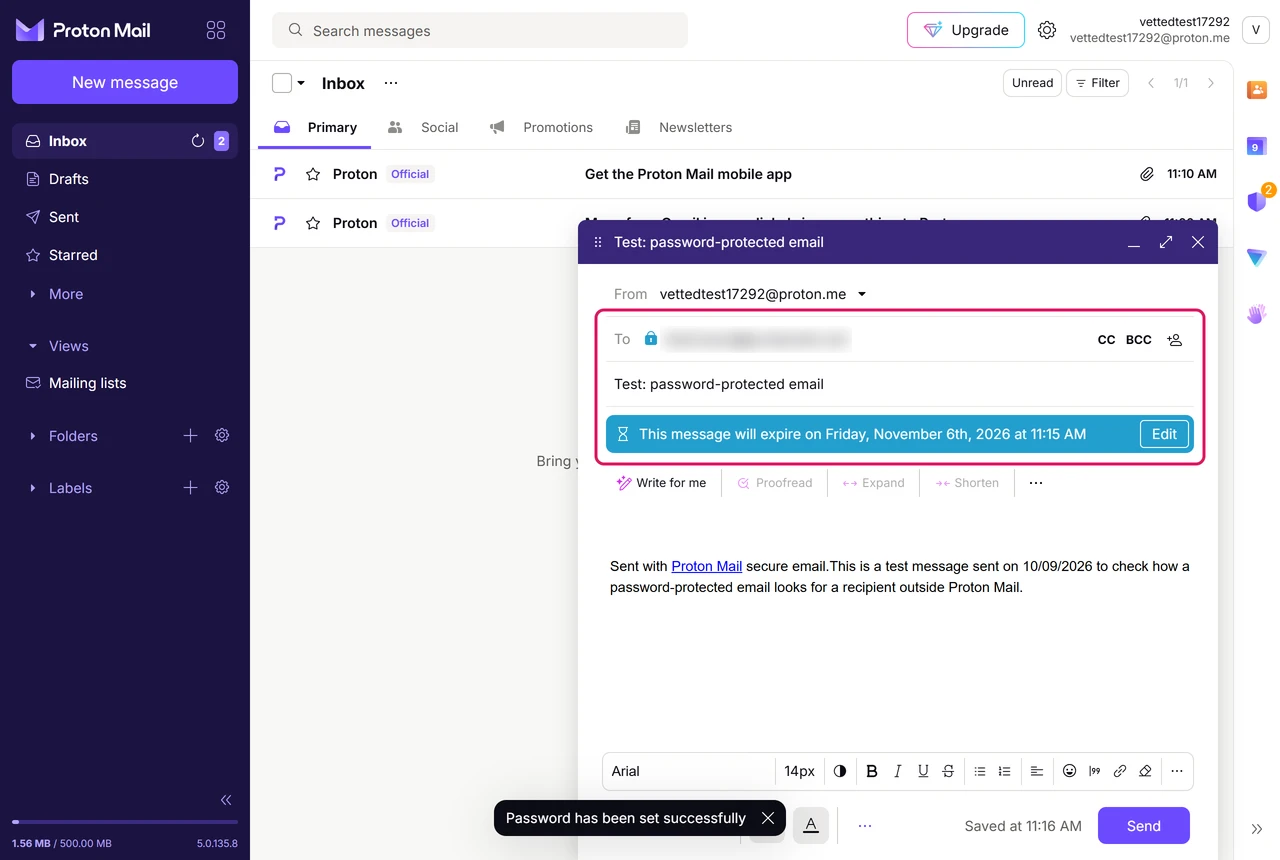This screenshot has height=860, width=1280.
Task: Switch to the Newsletters tab
Action: (679, 127)
